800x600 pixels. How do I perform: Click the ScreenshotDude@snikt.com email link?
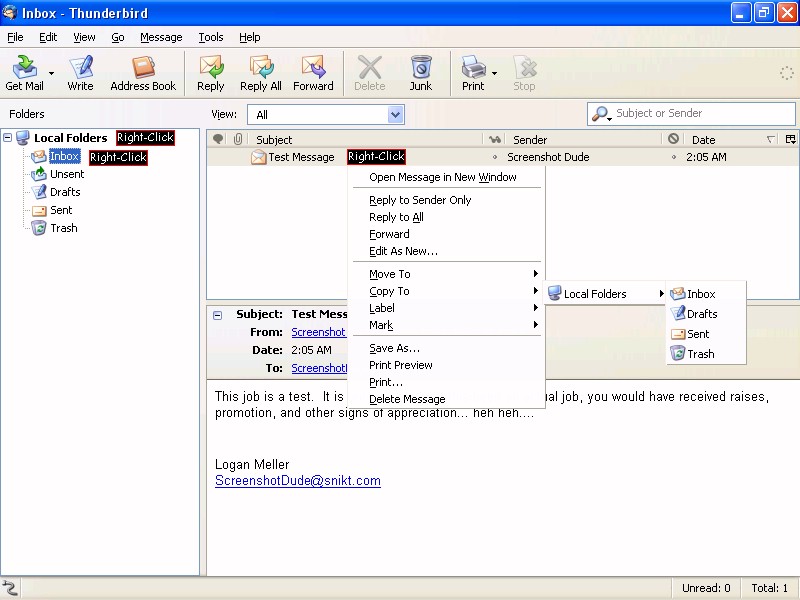[298, 481]
